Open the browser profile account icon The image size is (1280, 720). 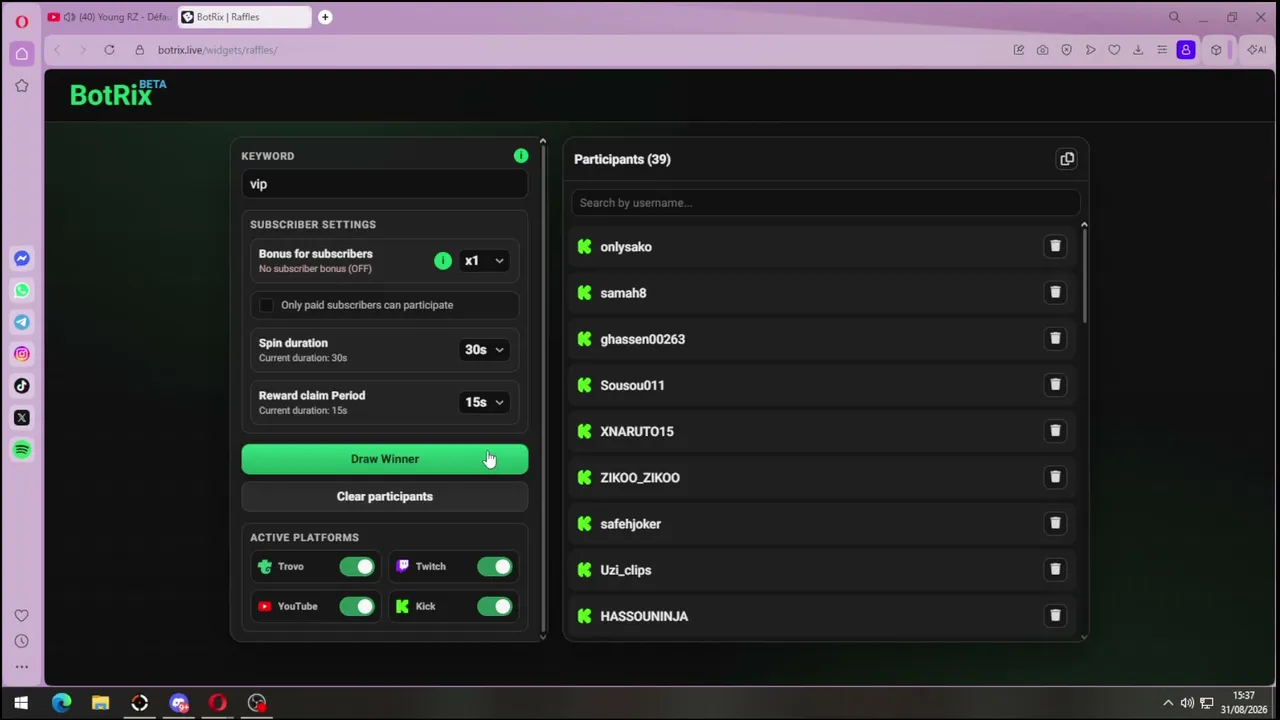tap(1185, 50)
